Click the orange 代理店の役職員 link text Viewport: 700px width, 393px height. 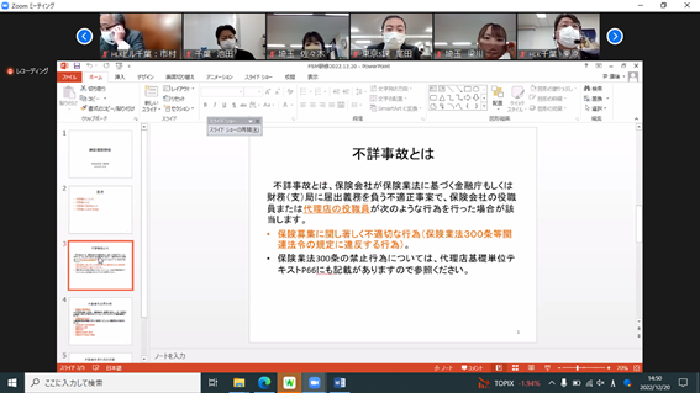337,209
